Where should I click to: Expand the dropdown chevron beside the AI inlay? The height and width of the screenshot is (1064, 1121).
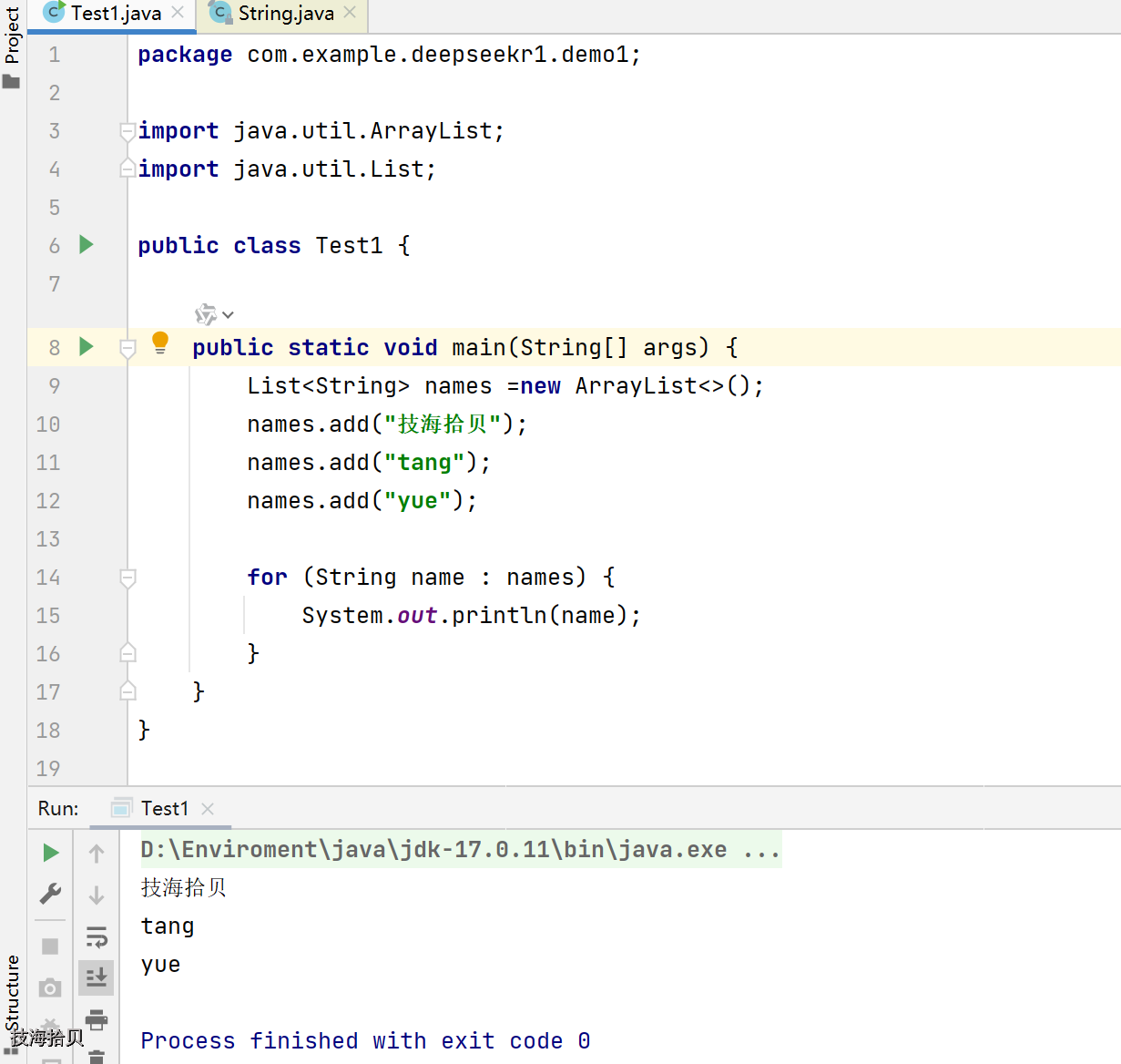click(x=228, y=315)
